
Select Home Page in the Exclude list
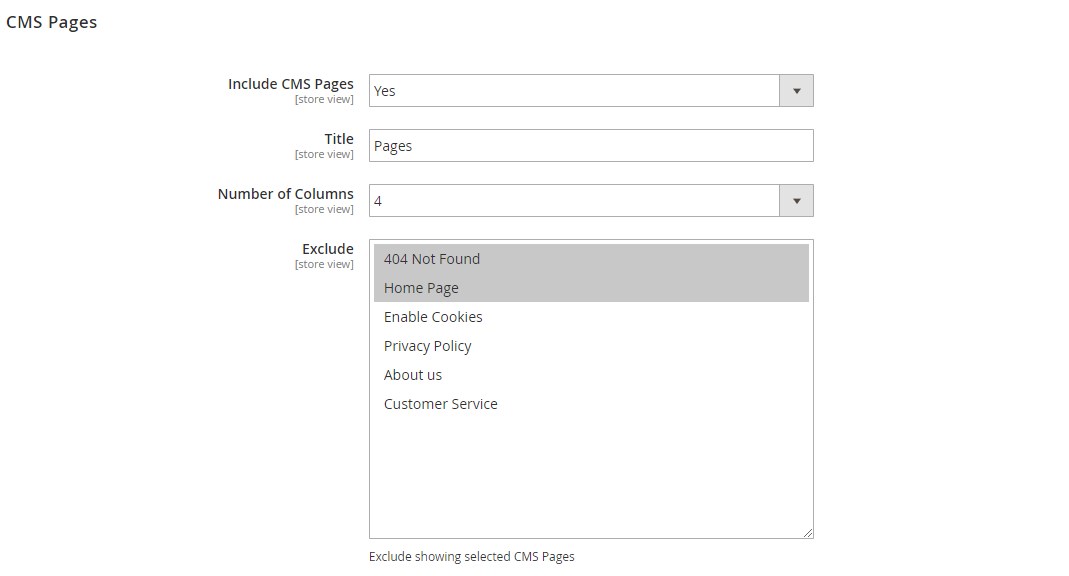(421, 288)
